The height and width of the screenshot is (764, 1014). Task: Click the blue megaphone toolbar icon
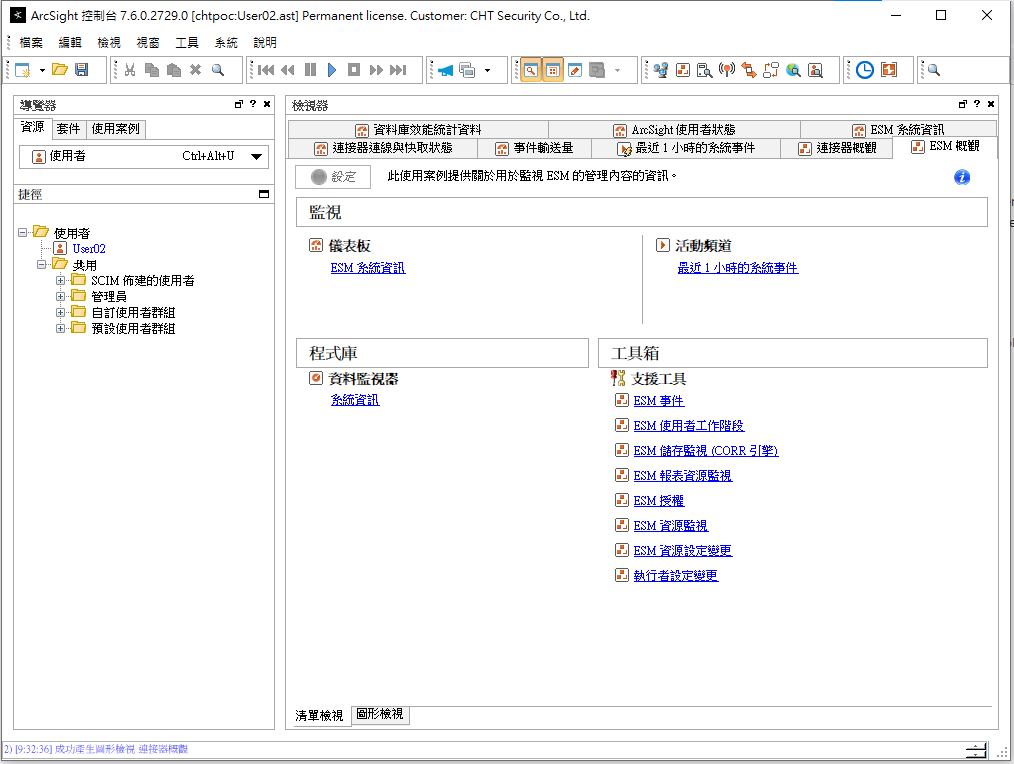tap(446, 70)
